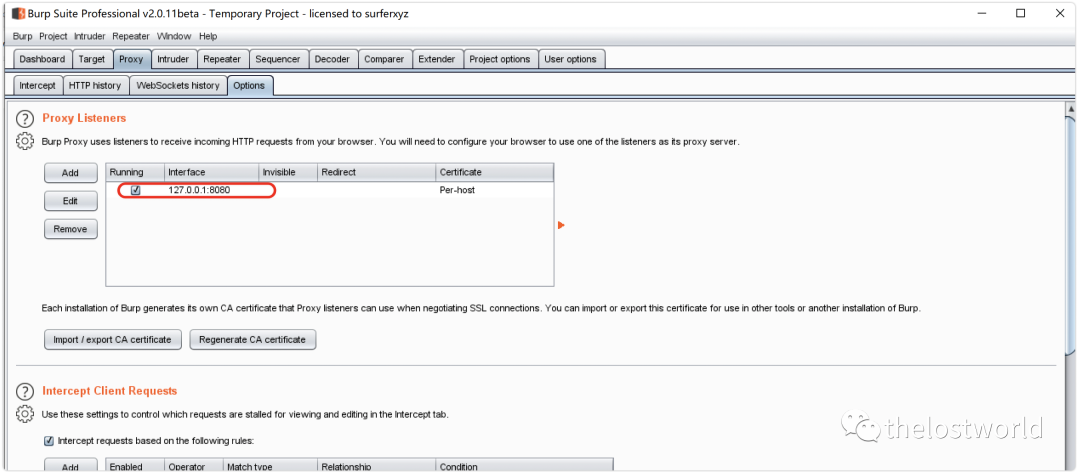Maximize the Burp Suite window

1021,13
